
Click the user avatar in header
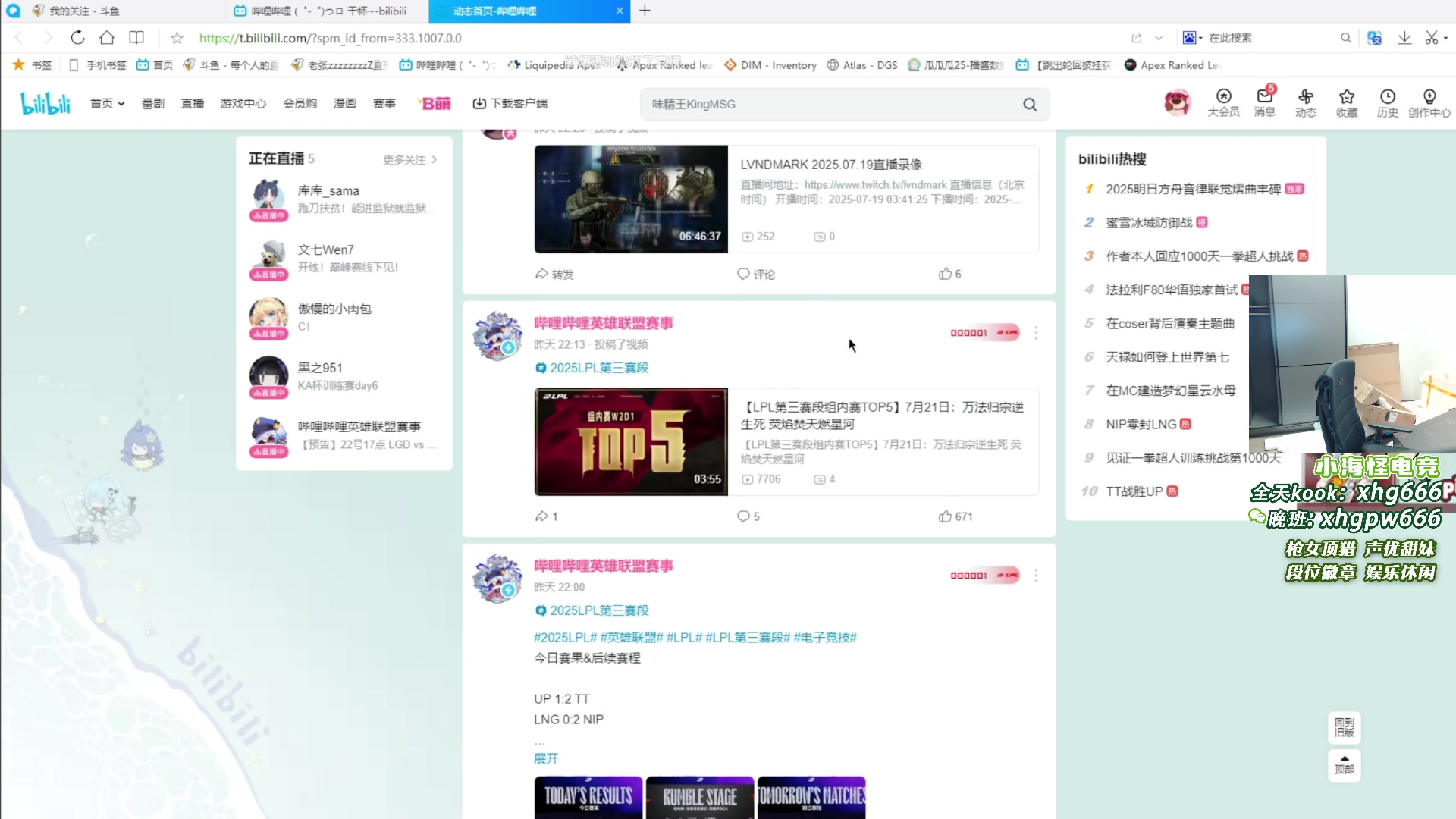pos(1177,102)
